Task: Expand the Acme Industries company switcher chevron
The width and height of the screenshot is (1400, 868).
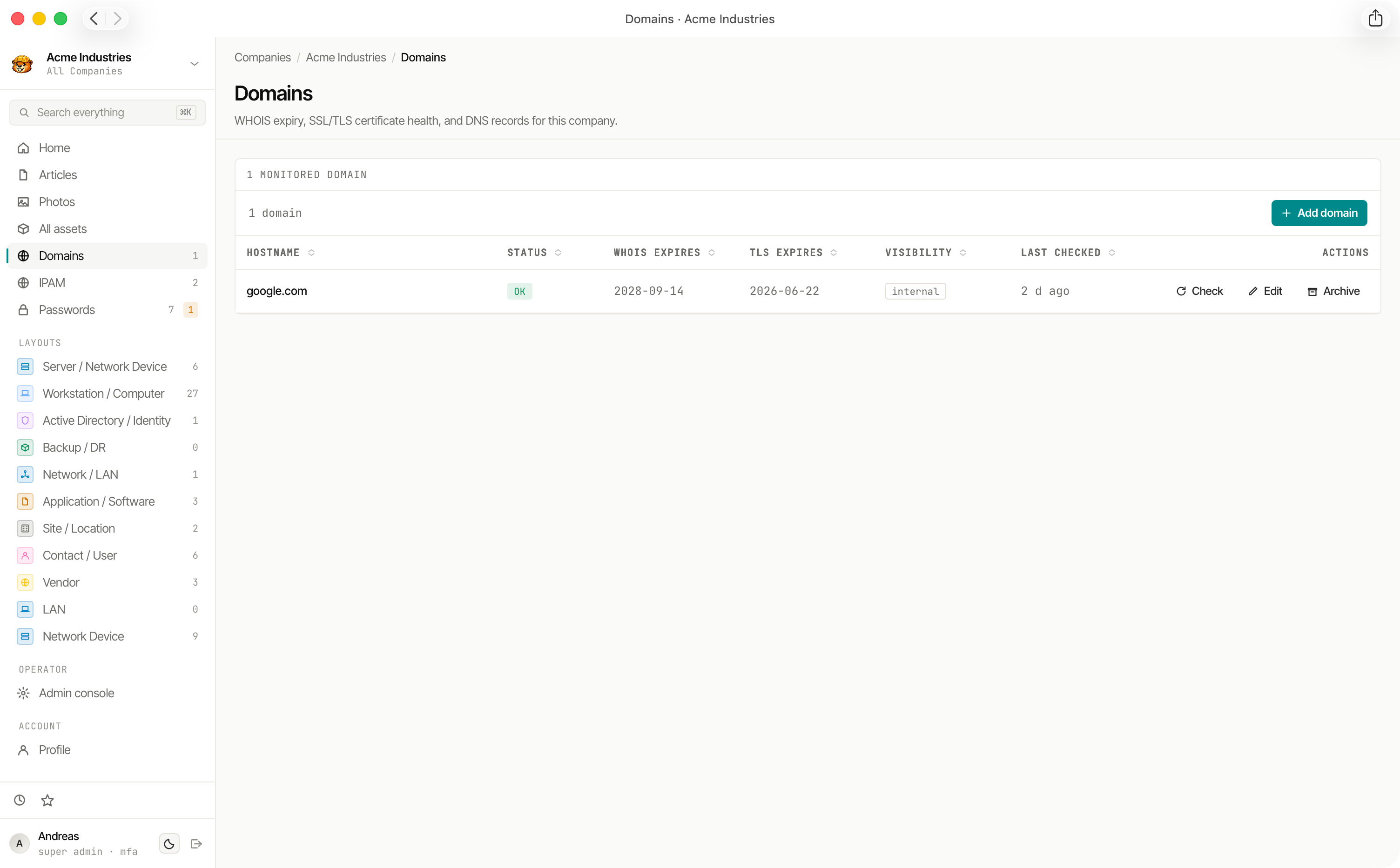Action: point(195,64)
